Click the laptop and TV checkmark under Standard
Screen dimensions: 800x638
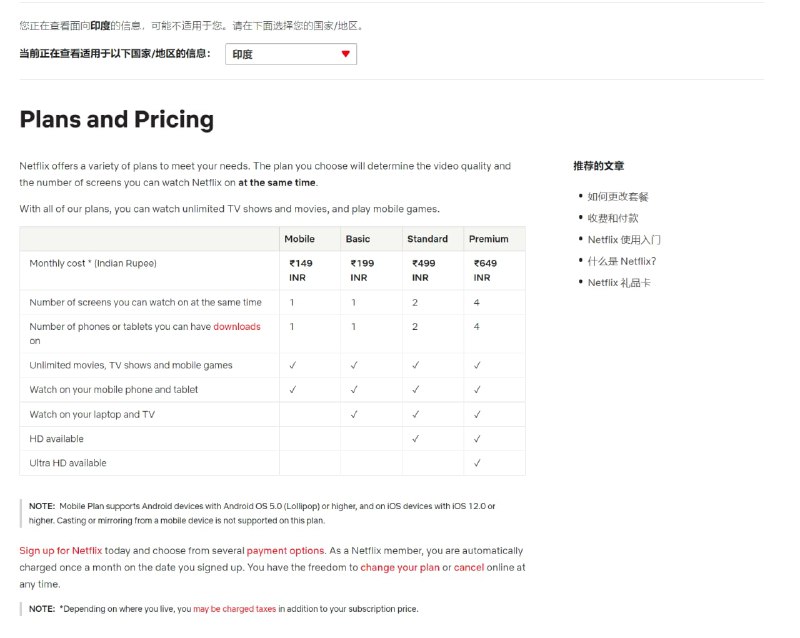(x=415, y=414)
